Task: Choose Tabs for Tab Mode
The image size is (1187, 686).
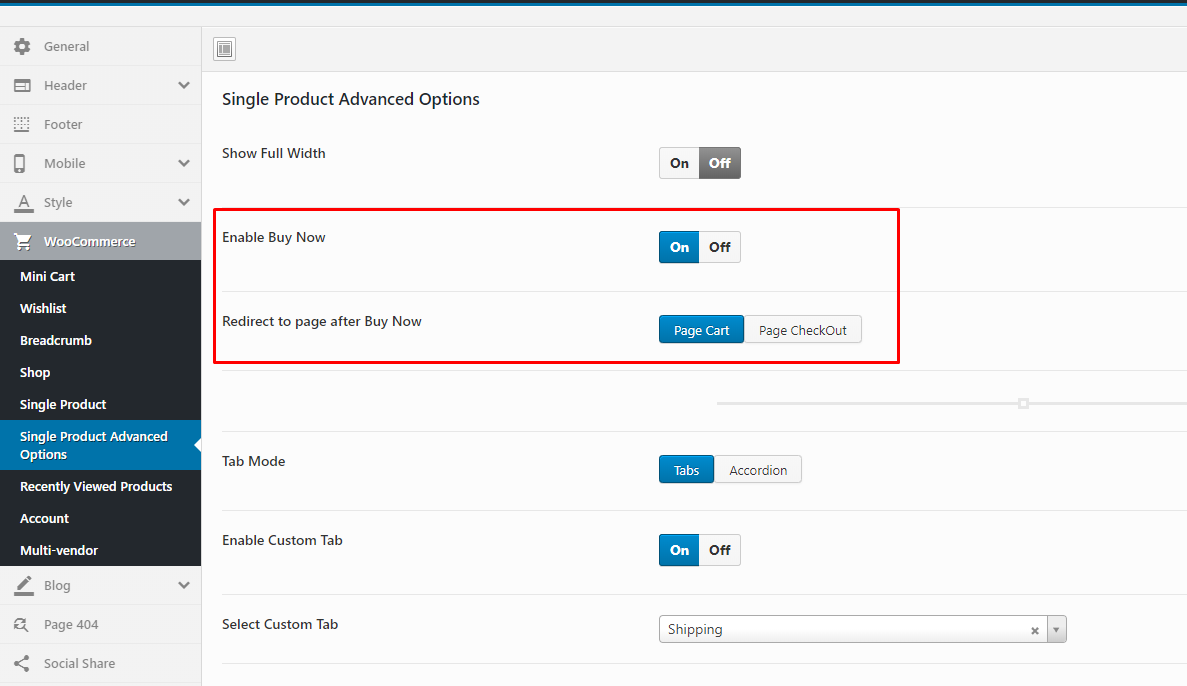Action: coord(687,469)
